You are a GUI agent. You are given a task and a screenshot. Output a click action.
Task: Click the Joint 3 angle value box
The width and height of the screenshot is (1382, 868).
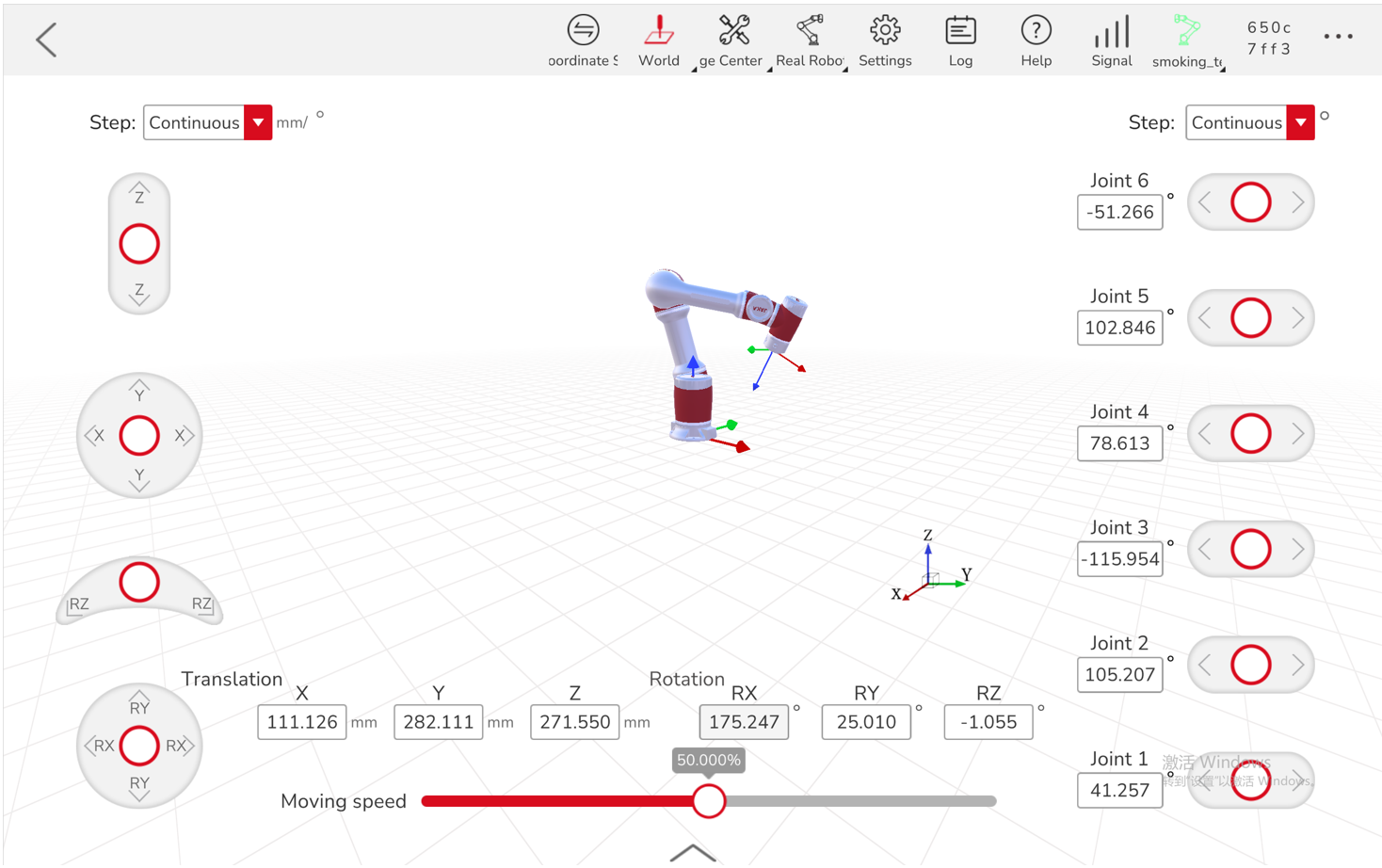click(x=1119, y=558)
